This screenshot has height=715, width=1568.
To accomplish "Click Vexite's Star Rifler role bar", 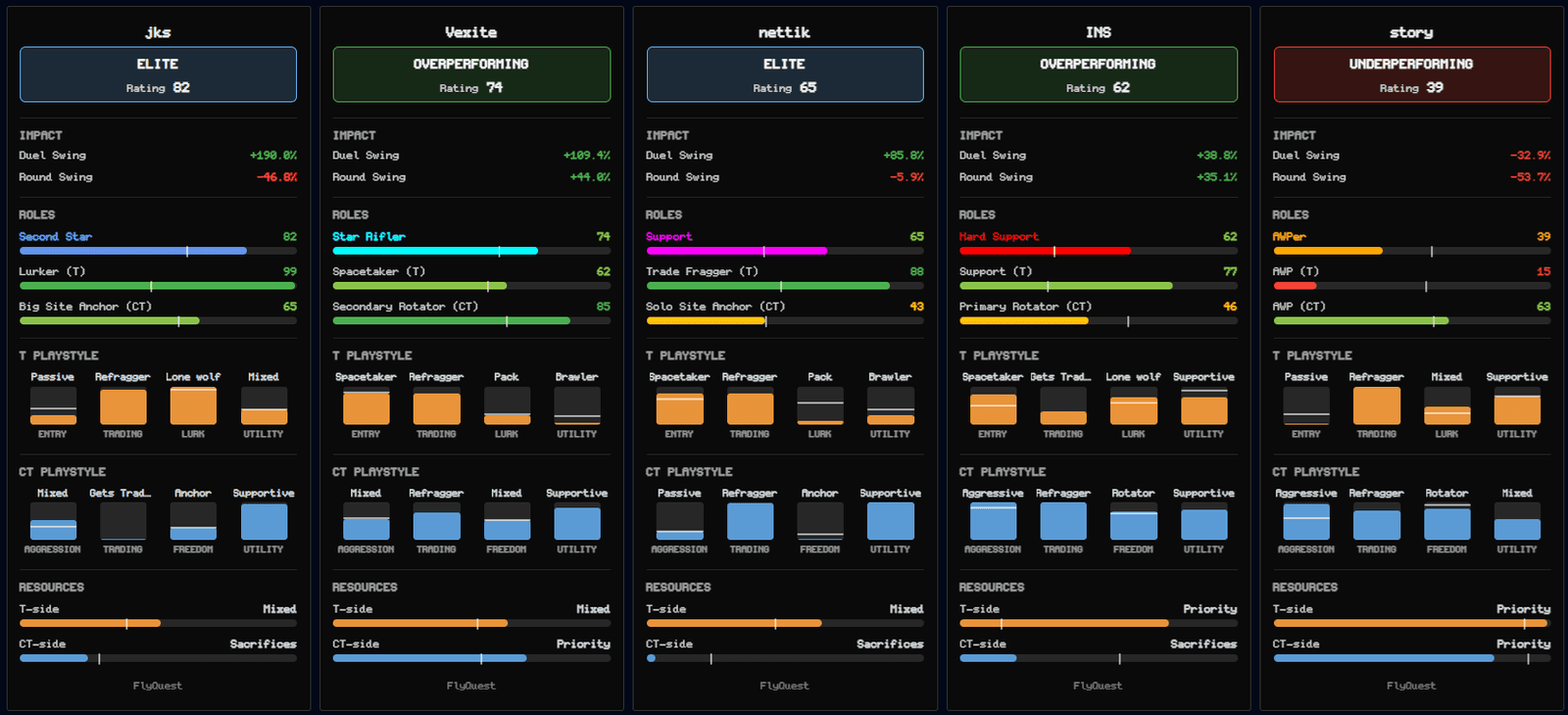I will [x=471, y=251].
